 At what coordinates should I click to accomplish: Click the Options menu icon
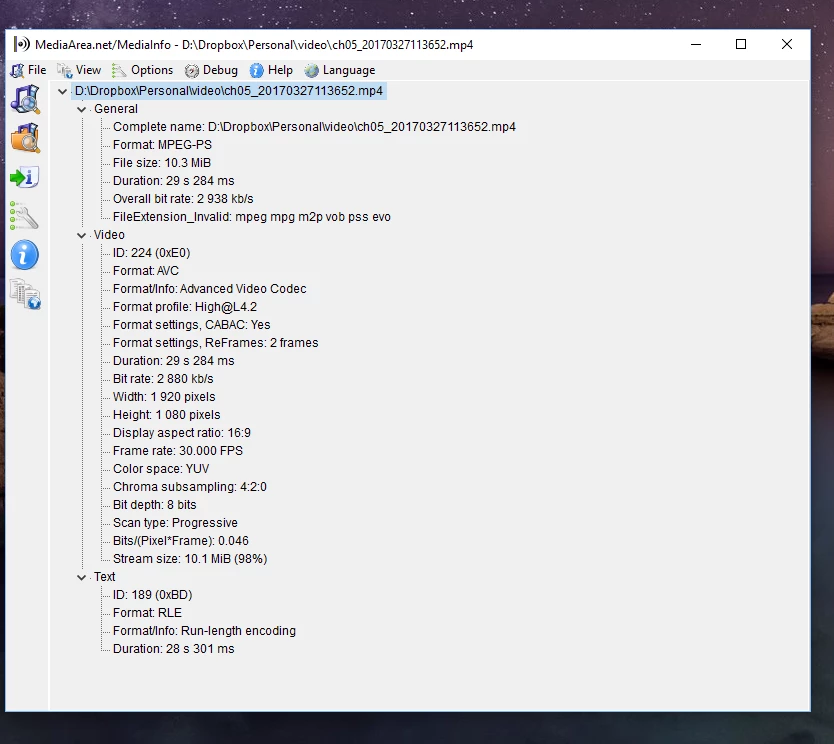click(119, 71)
